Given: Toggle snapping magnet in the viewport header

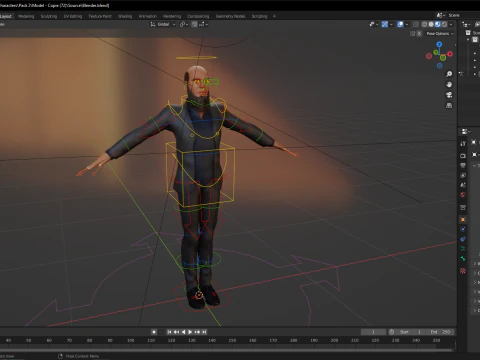Looking at the screenshot, I should coord(194,24).
